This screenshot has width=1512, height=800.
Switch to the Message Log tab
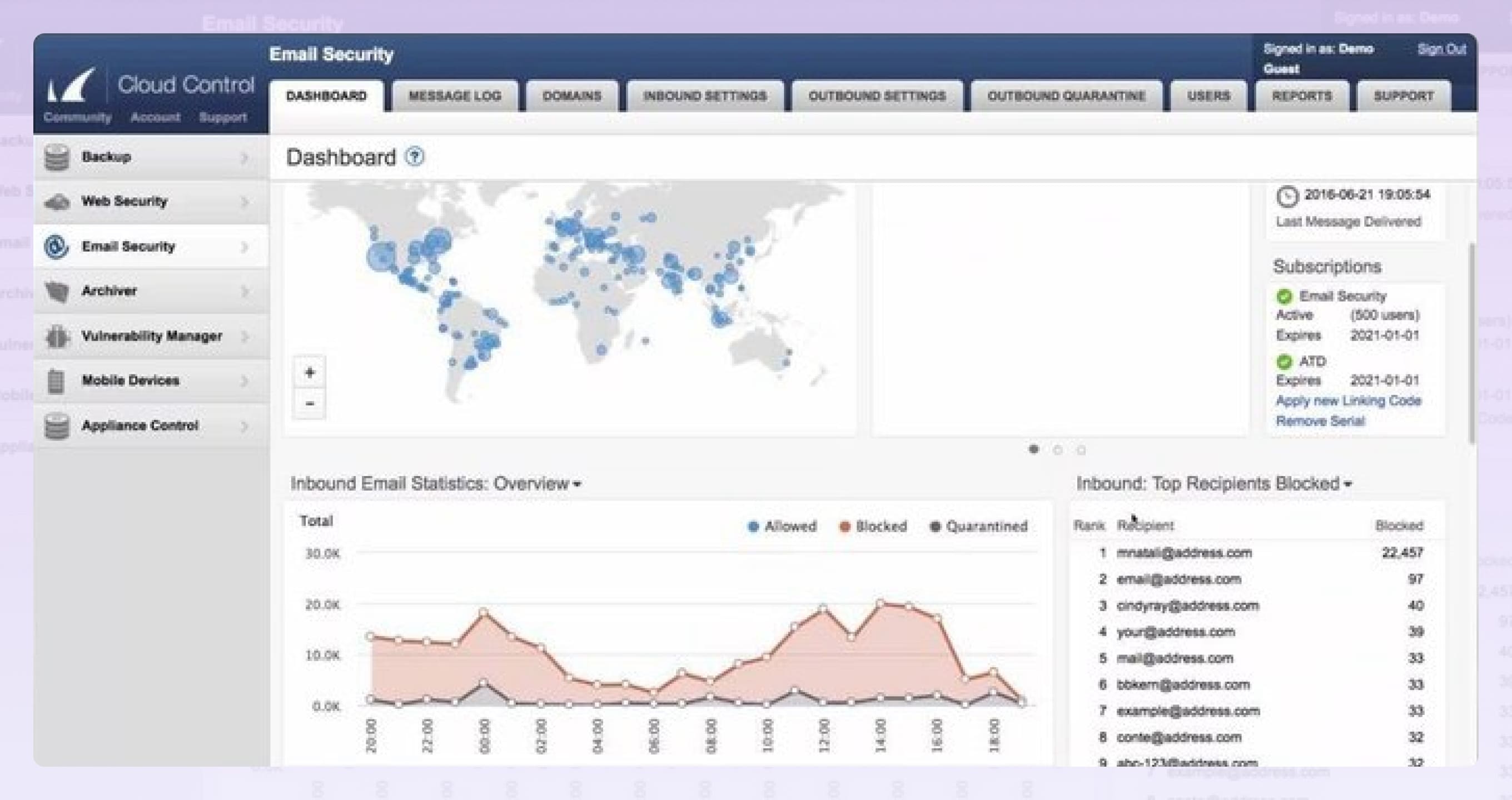coord(454,96)
